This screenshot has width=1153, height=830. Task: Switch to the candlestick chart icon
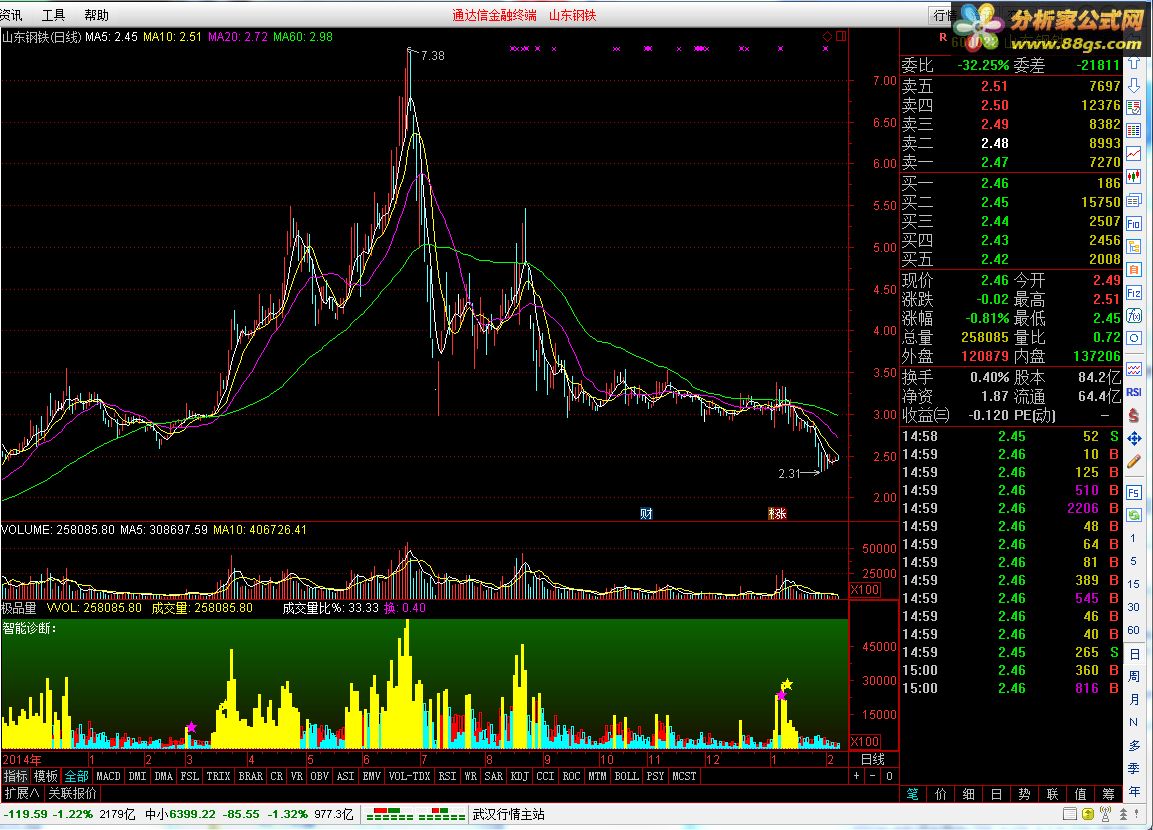(x=1134, y=176)
